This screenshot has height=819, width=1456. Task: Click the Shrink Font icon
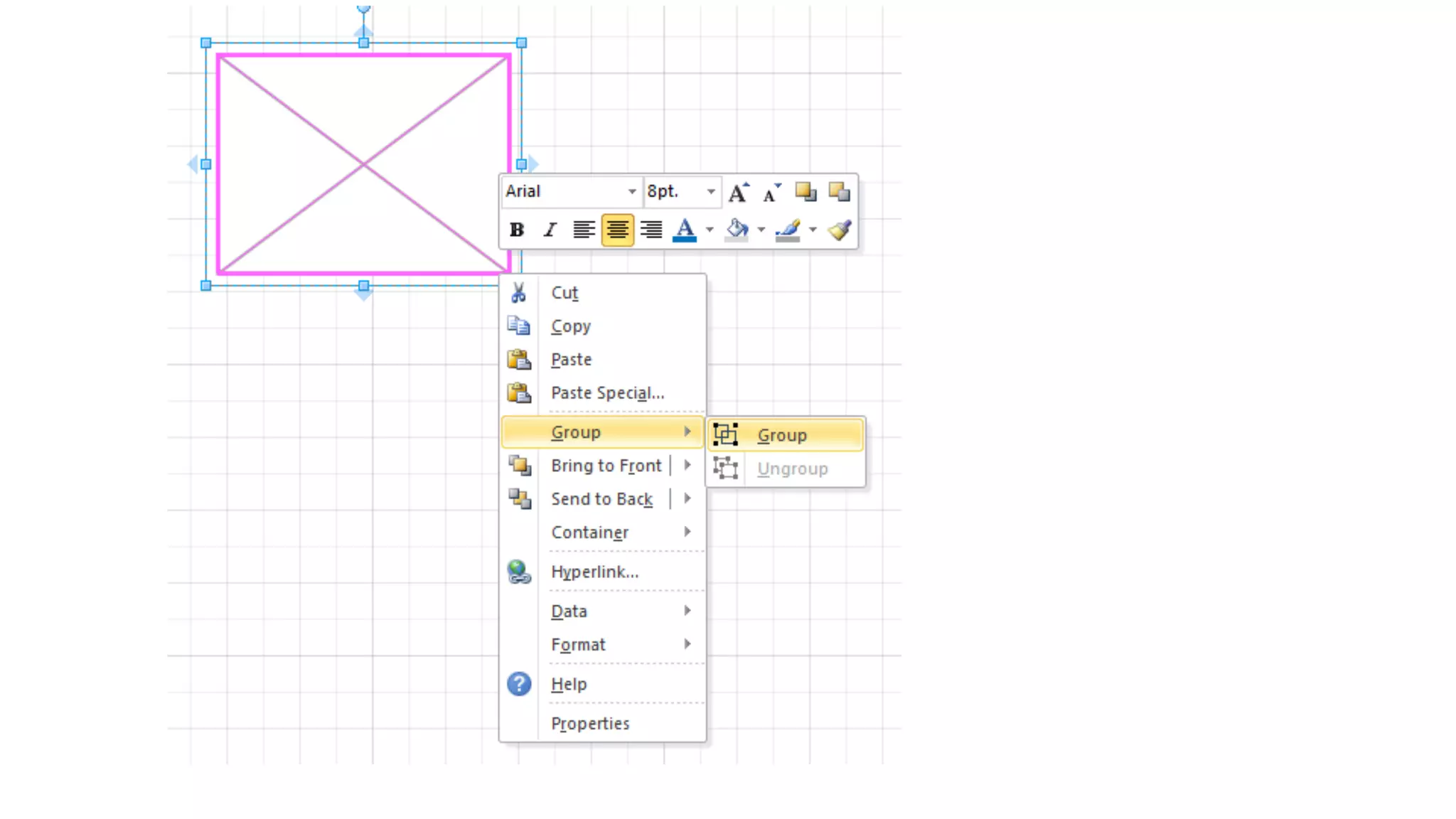[x=771, y=192]
